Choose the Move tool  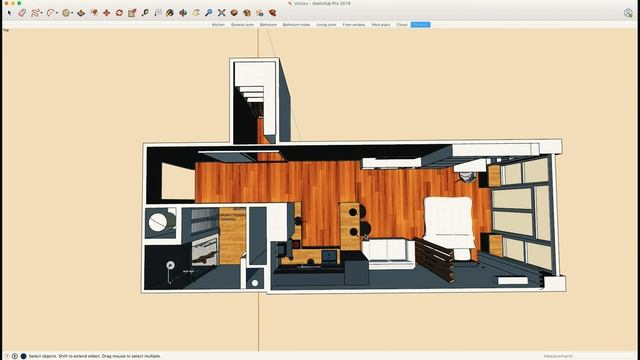(107, 13)
